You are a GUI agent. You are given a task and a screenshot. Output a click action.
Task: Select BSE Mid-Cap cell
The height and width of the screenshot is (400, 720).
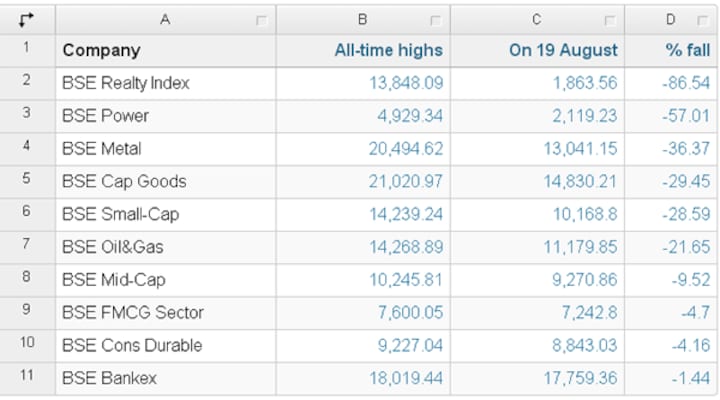pos(166,280)
